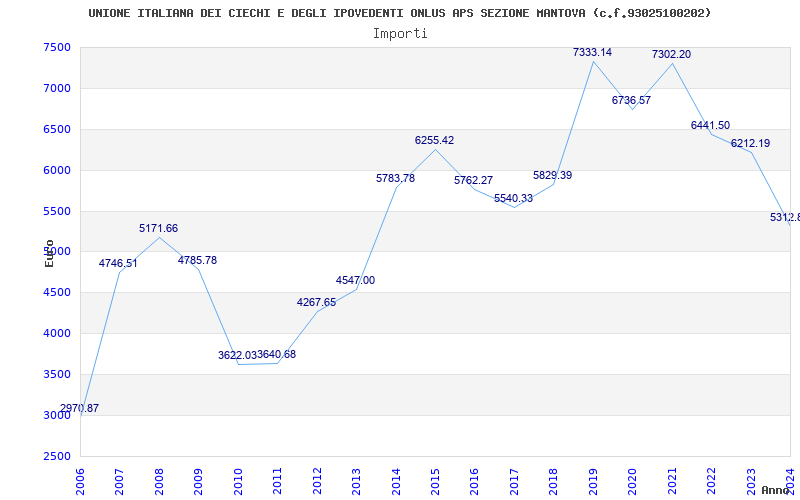Click the 6441.50 data label
Screen dimensions: 800x500
point(710,126)
